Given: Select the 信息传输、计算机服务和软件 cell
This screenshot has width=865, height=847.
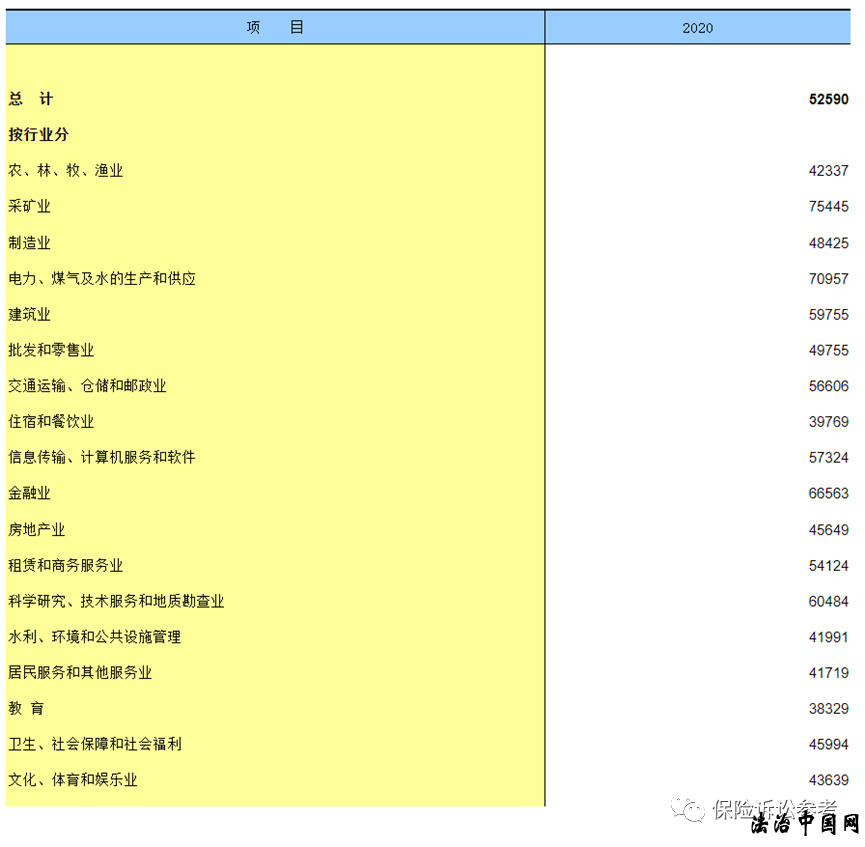Looking at the screenshot, I should point(102,458).
